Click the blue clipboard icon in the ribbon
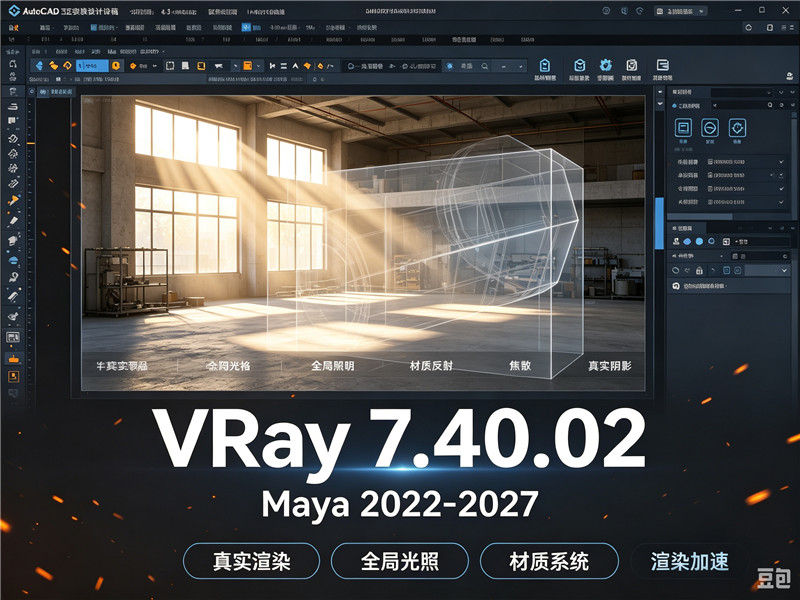This screenshot has width=800, height=600. (x=544, y=65)
